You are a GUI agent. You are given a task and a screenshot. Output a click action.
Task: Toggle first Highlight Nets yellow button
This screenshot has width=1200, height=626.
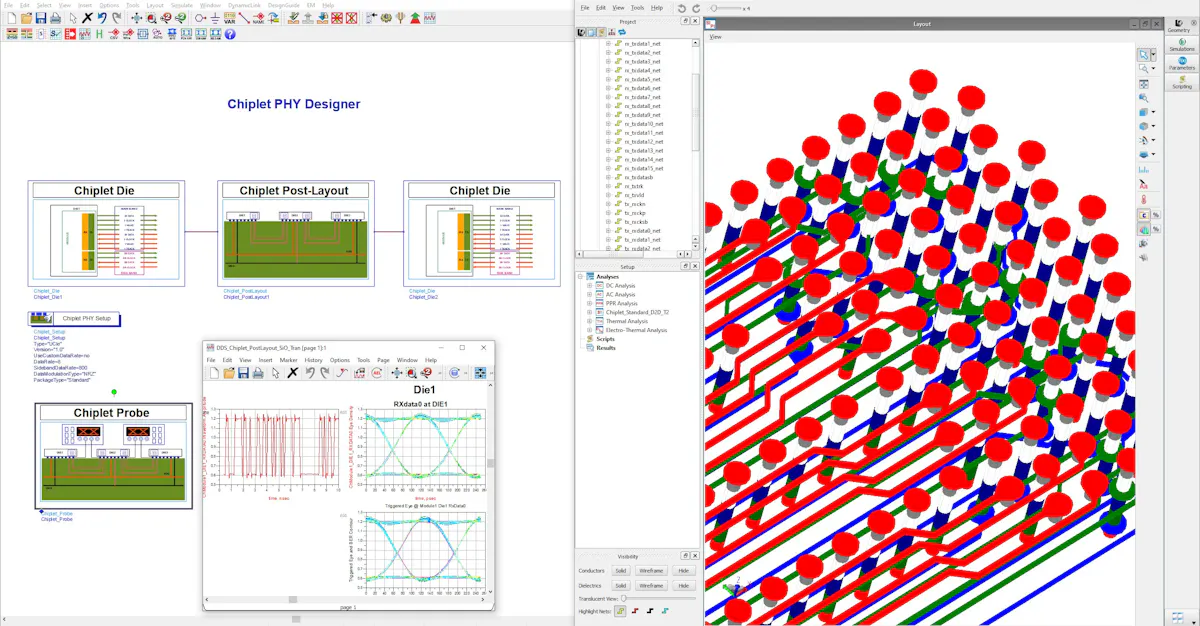[x=620, y=611]
